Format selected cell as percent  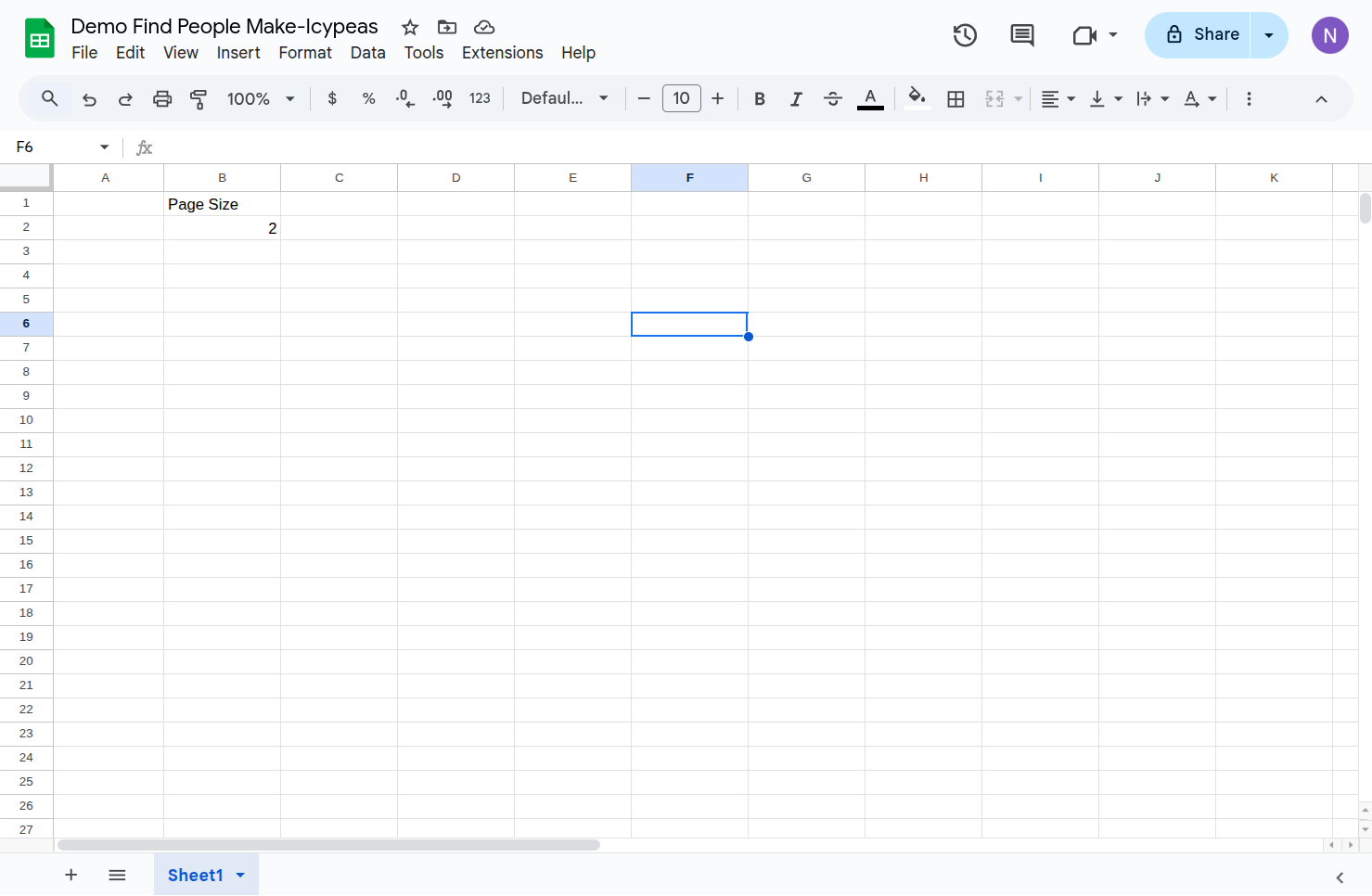[368, 98]
